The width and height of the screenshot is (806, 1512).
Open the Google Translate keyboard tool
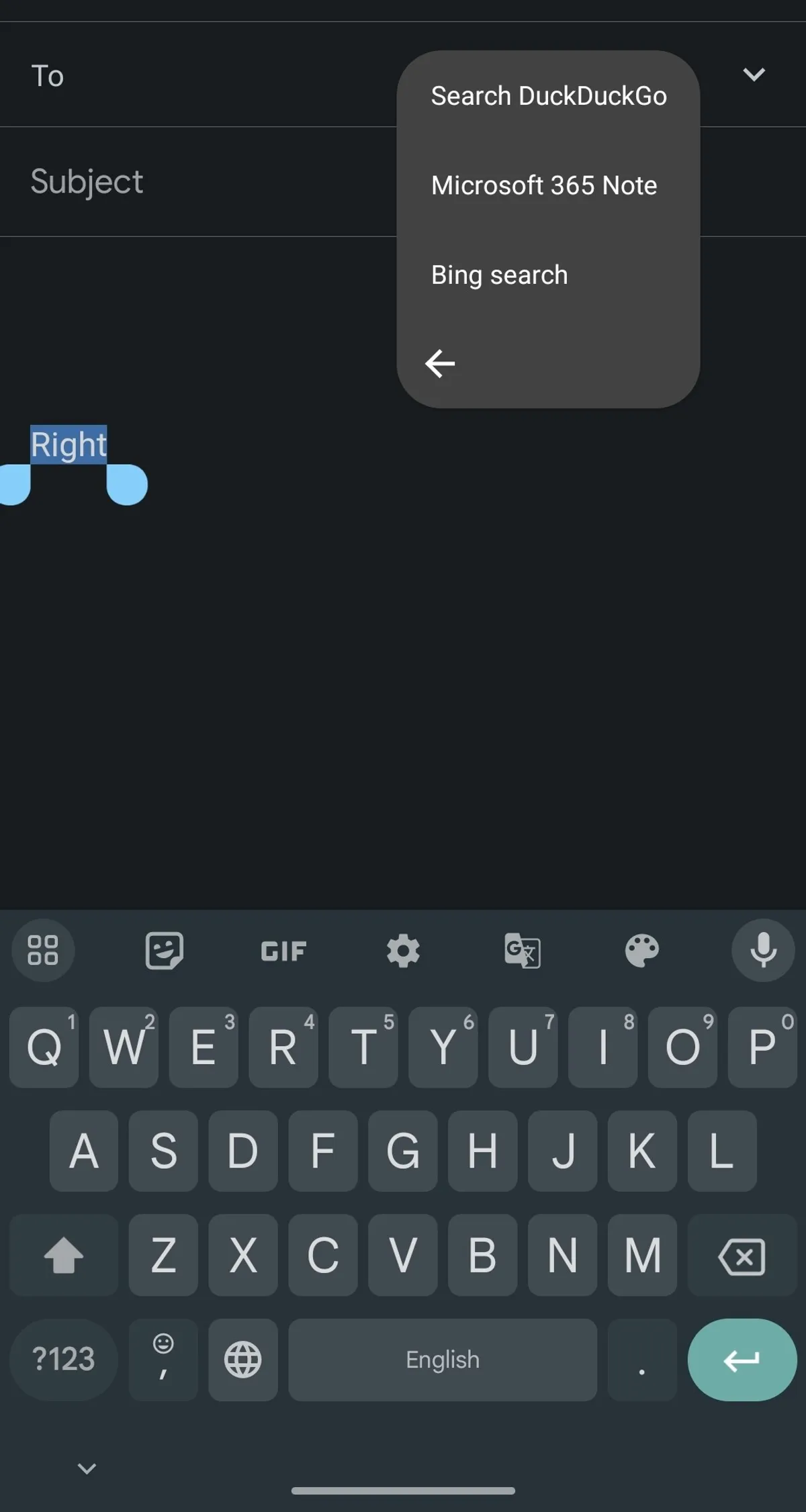[523, 951]
